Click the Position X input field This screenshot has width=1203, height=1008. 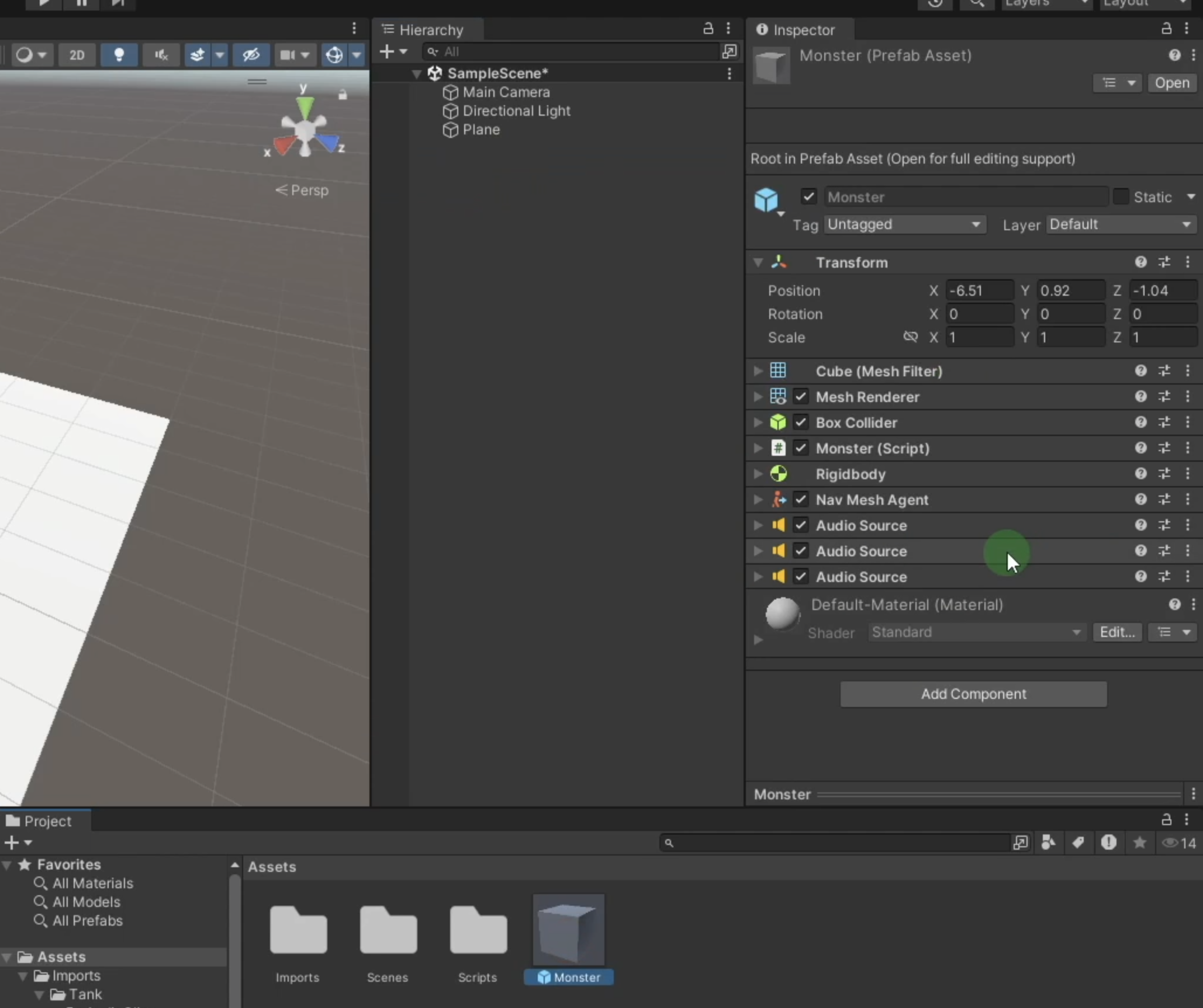tap(979, 290)
